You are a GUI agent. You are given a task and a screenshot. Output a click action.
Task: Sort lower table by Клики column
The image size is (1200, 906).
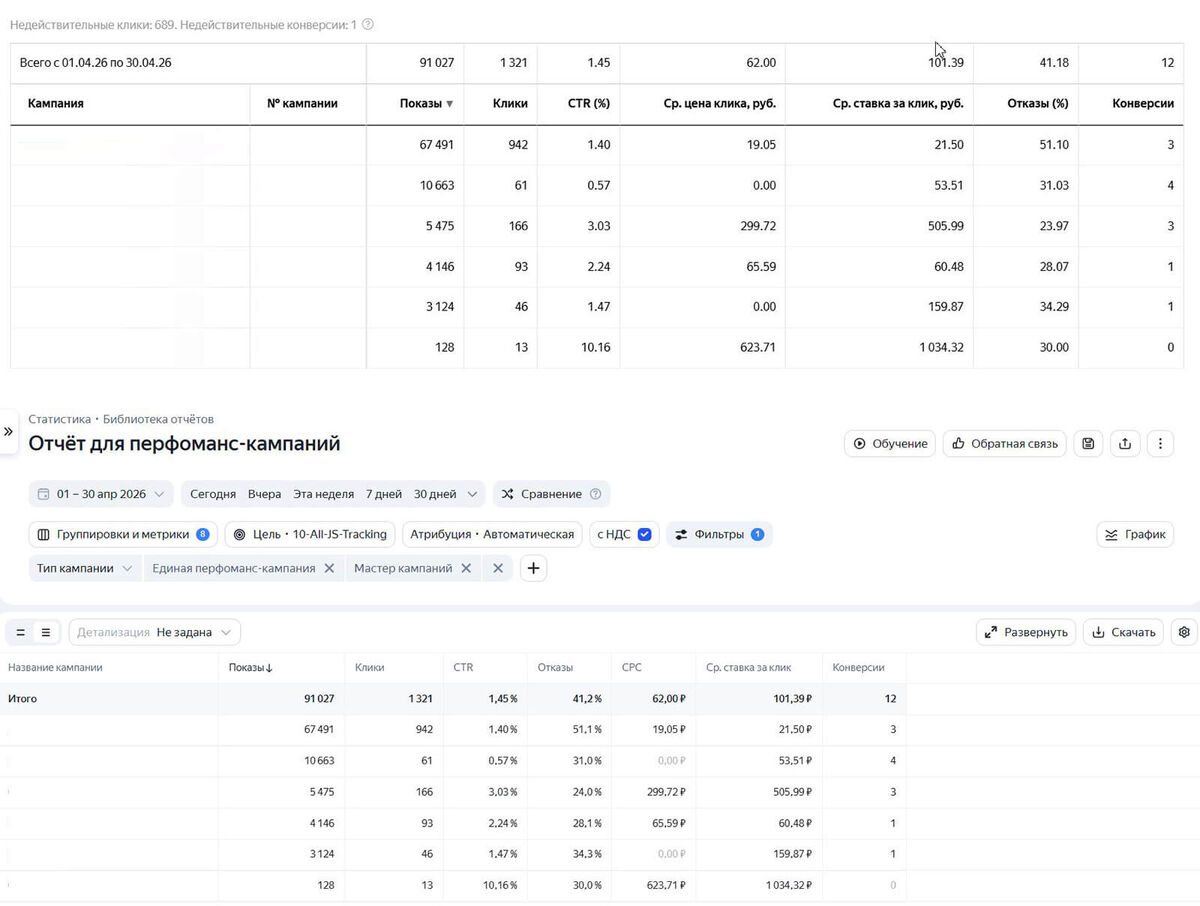pyautogui.click(x=369, y=667)
